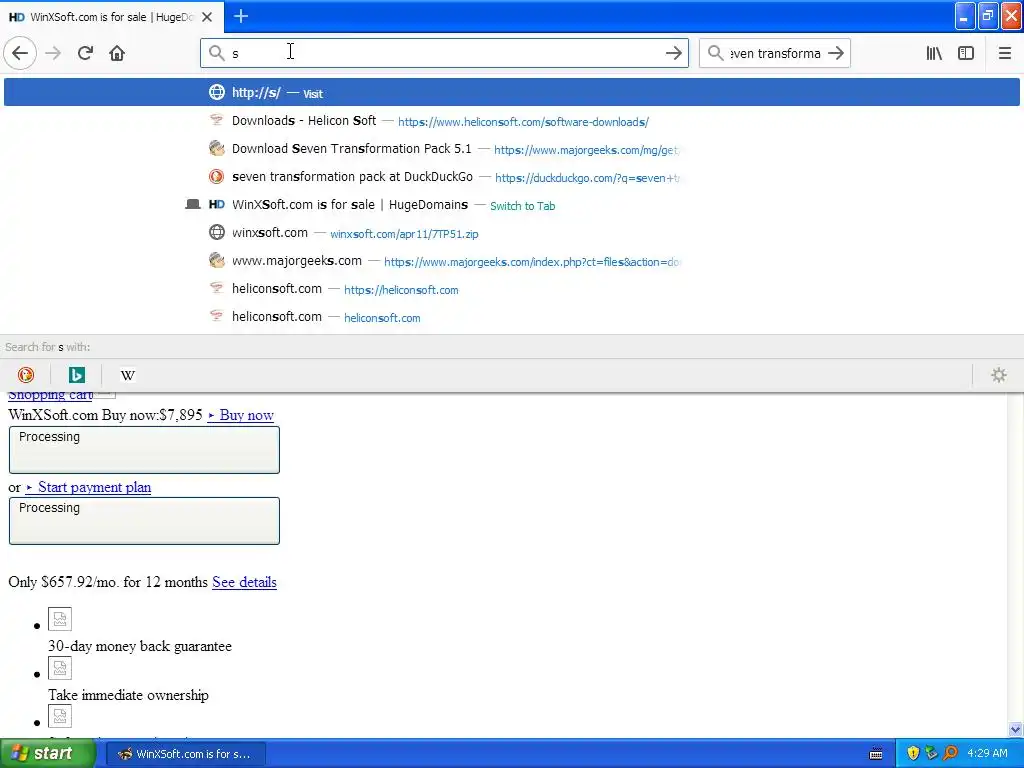This screenshot has width=1024, height=768.
Task: Select the WinXSoft.com is for sale tab
Action: (112, 17)
